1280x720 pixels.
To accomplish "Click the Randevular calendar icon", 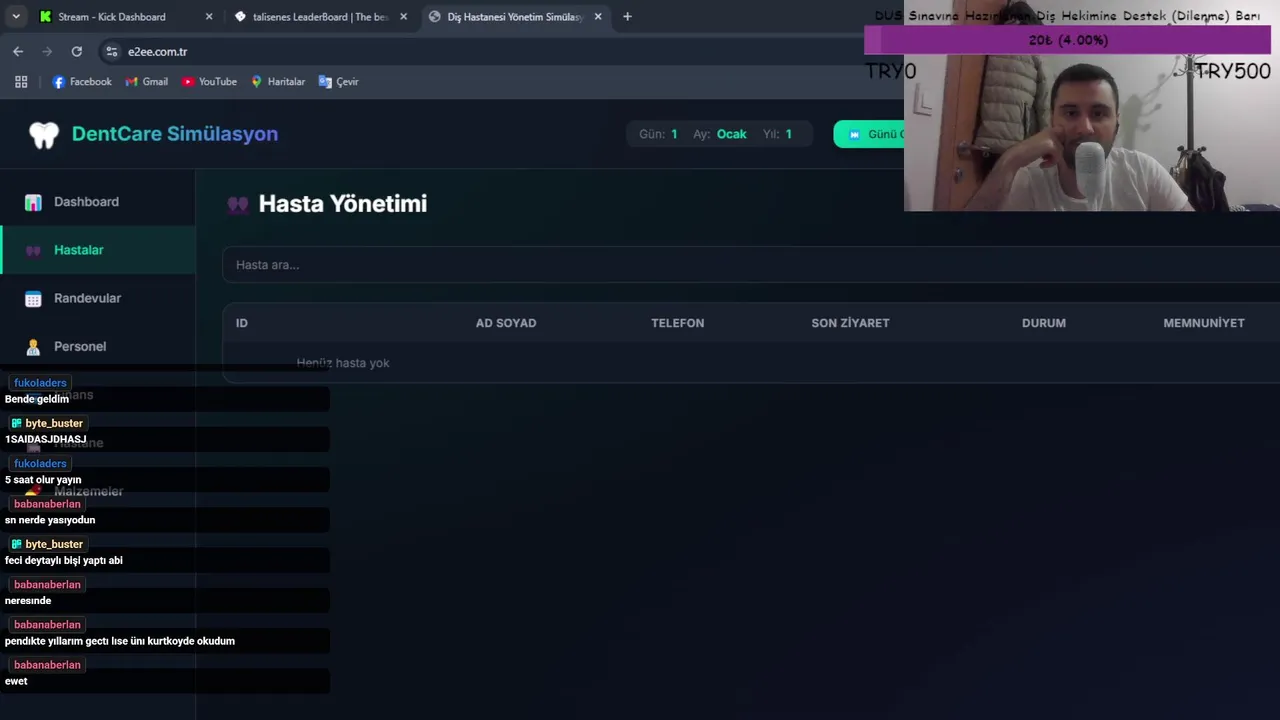I will [33, 298].
